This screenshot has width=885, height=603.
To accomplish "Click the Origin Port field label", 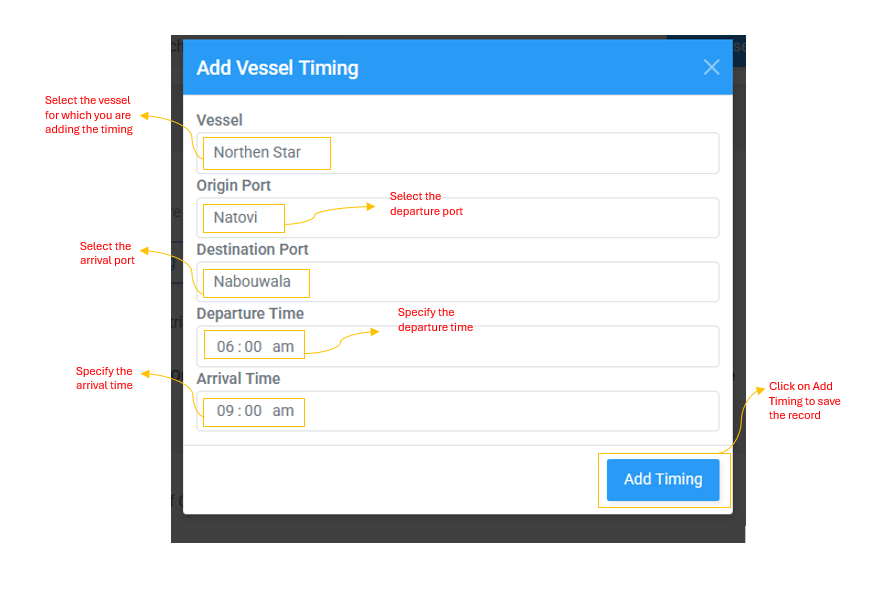I will click(x=233, y=185).
